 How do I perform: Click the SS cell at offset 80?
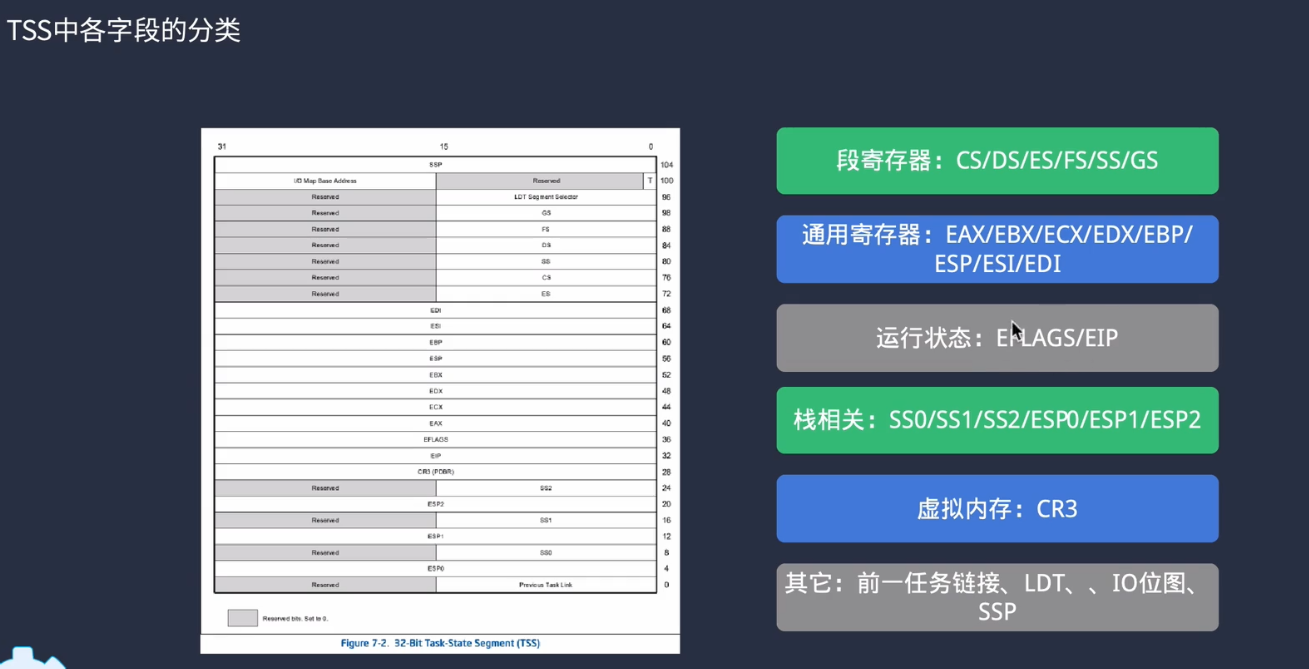coord(546,262)
